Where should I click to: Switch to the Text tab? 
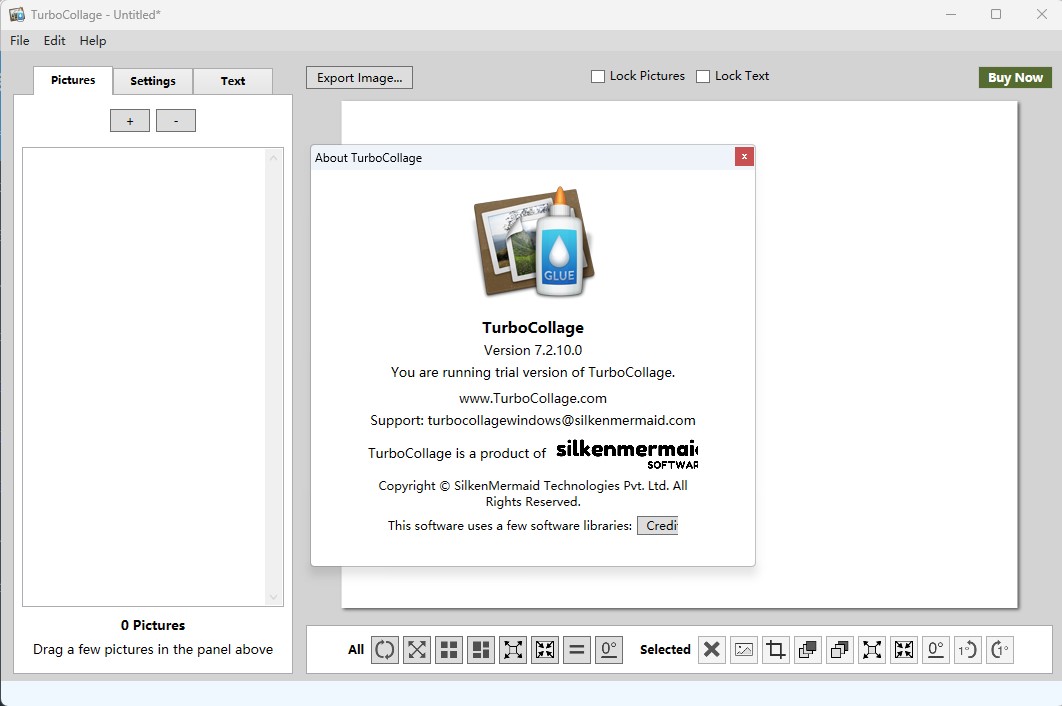233,81
